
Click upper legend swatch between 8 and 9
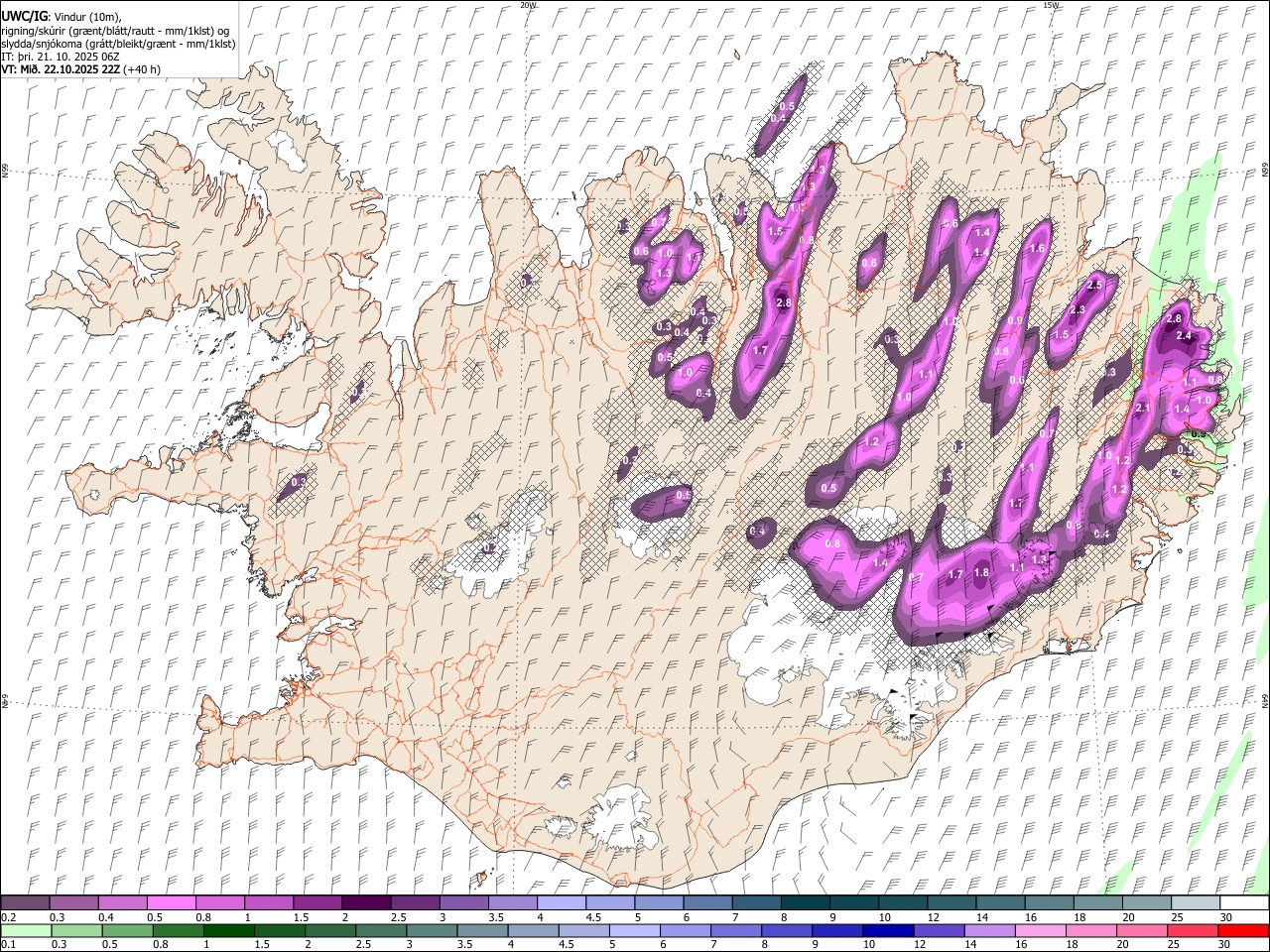tap(805, 903)
